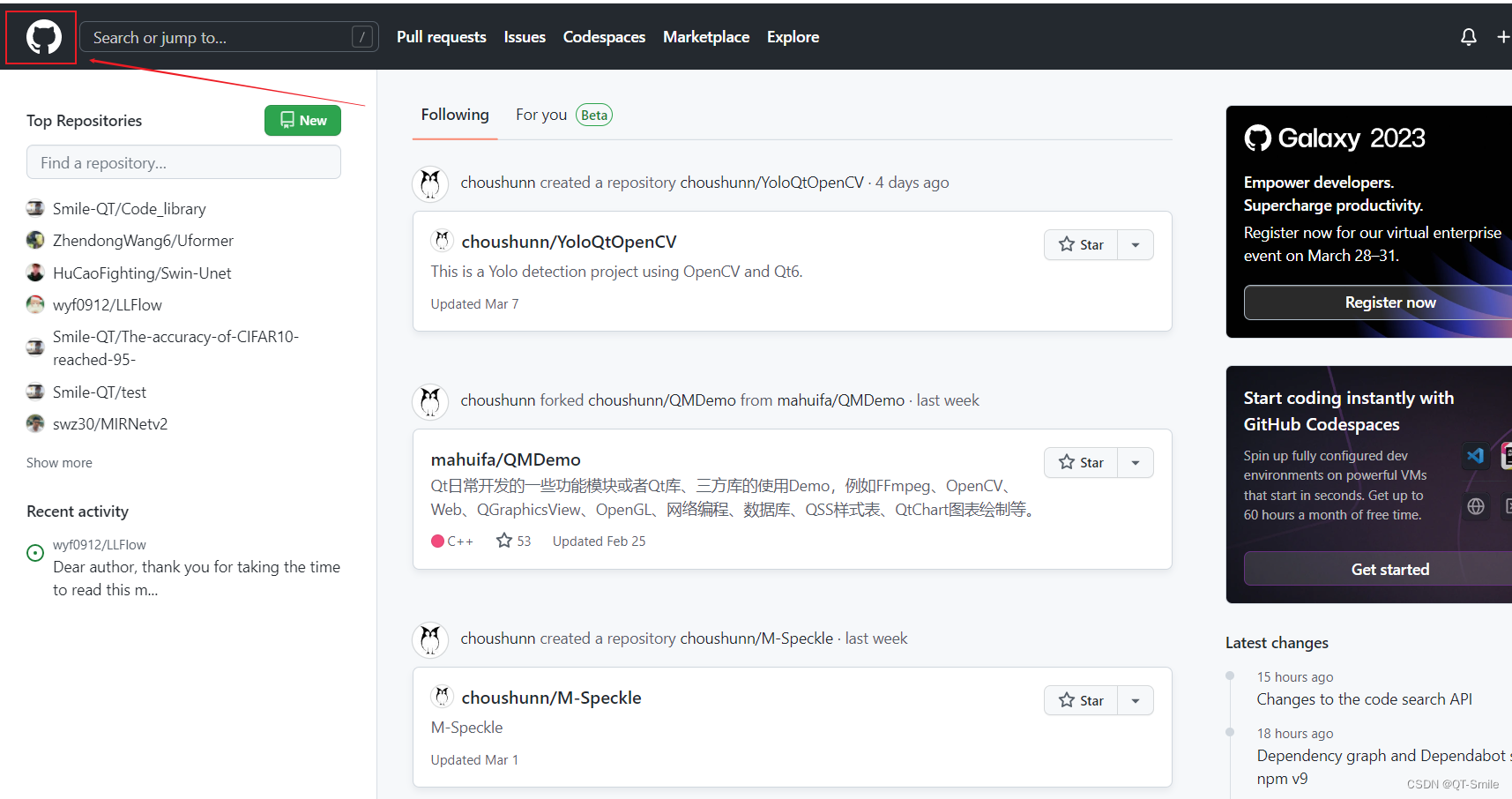Open ZhendongWang6/Uformer repository

click(143, 241)
